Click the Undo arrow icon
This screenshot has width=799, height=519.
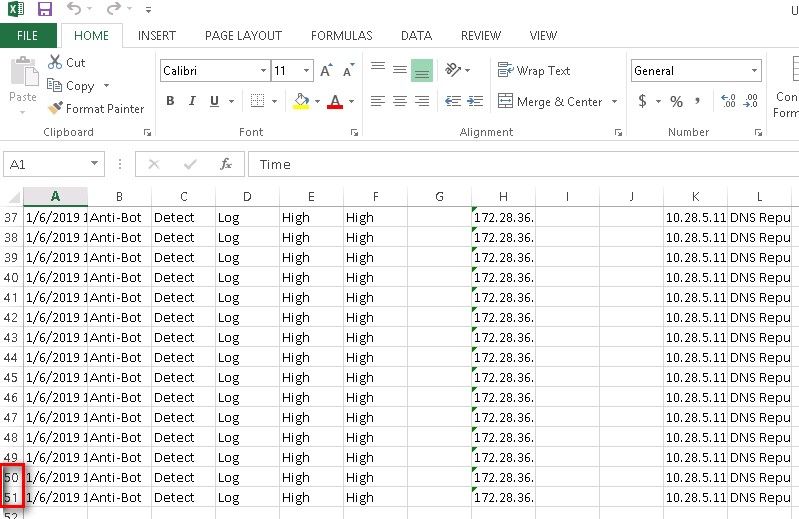74,8
